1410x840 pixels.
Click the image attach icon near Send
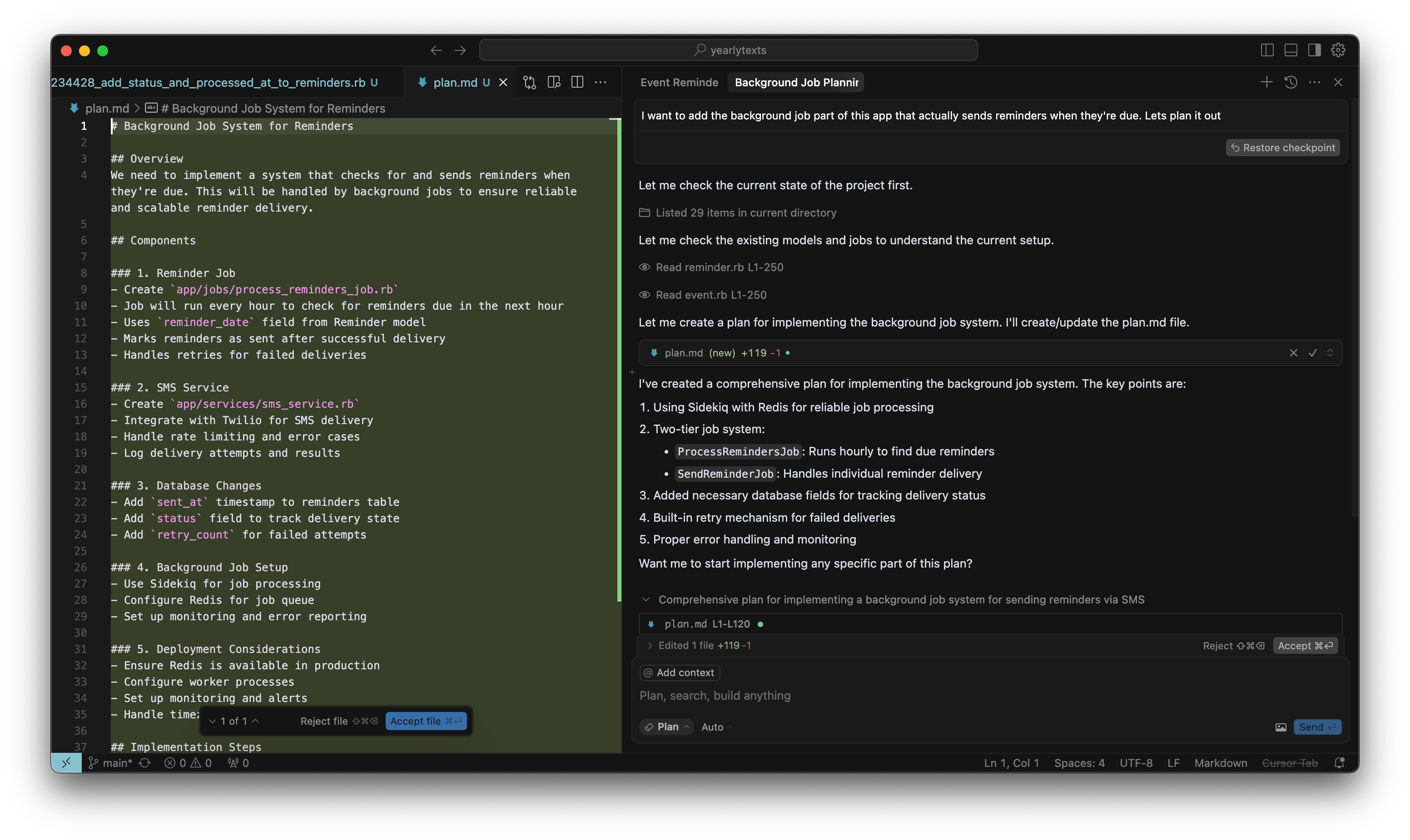(x=1281, y=727)
